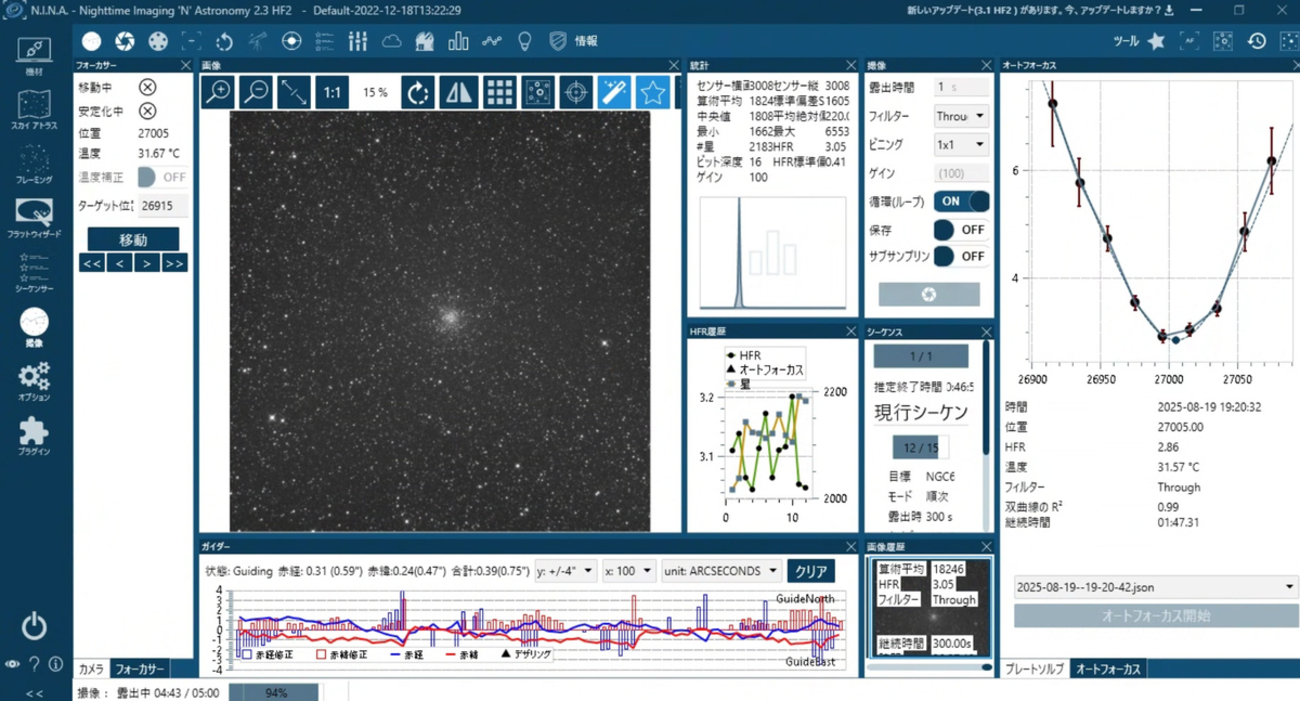
Task: Click the focuser Move button
Action: click(133, 240)
